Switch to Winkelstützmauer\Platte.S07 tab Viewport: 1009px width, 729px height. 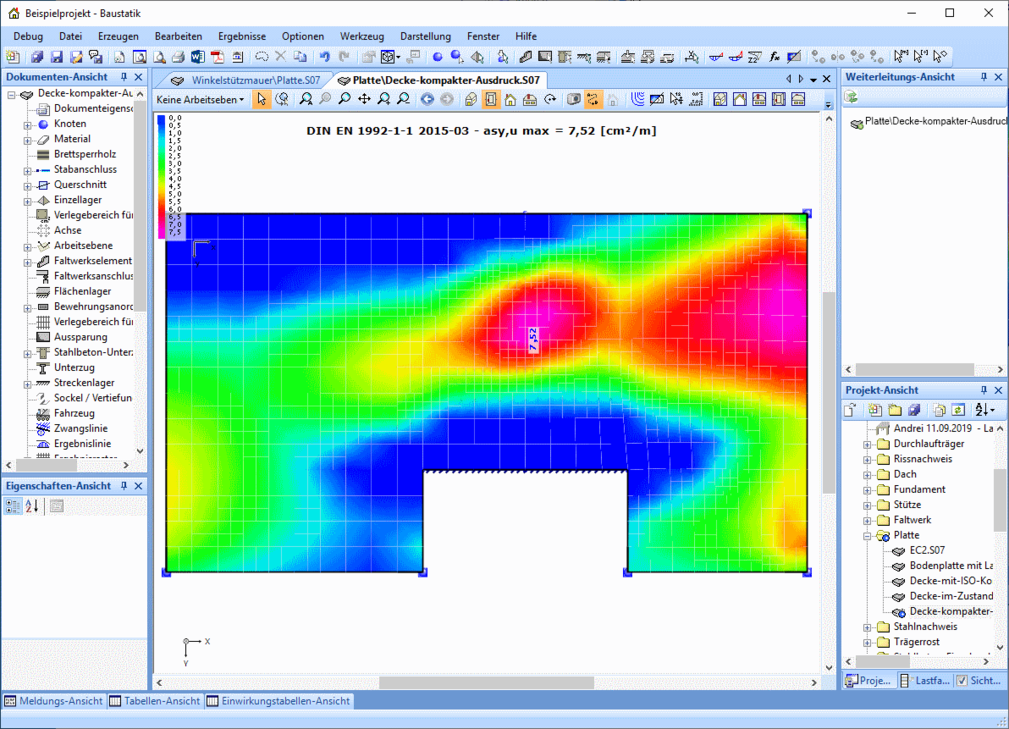coord(246,79)
